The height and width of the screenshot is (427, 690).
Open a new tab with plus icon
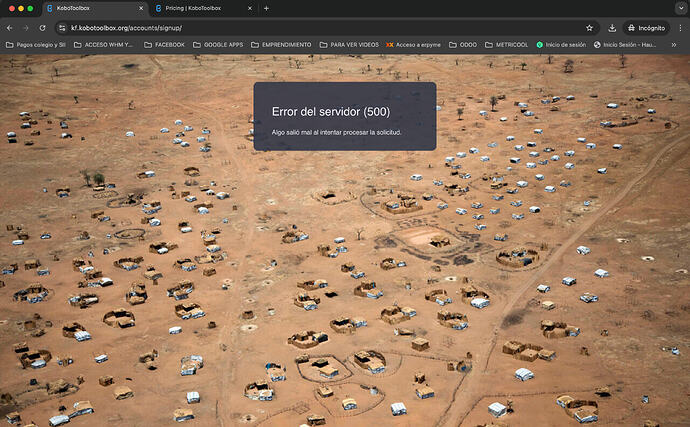(x=266, y=8)
